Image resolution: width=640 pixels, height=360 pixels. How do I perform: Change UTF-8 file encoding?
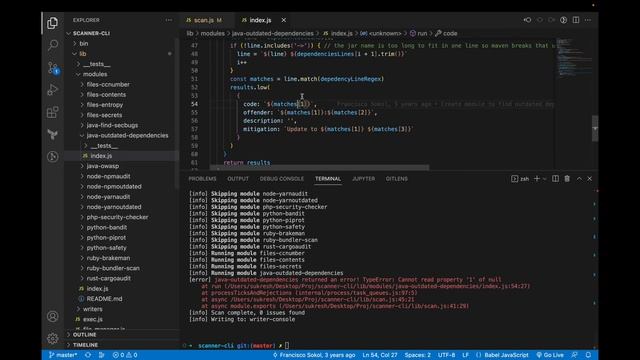(447, 355)
